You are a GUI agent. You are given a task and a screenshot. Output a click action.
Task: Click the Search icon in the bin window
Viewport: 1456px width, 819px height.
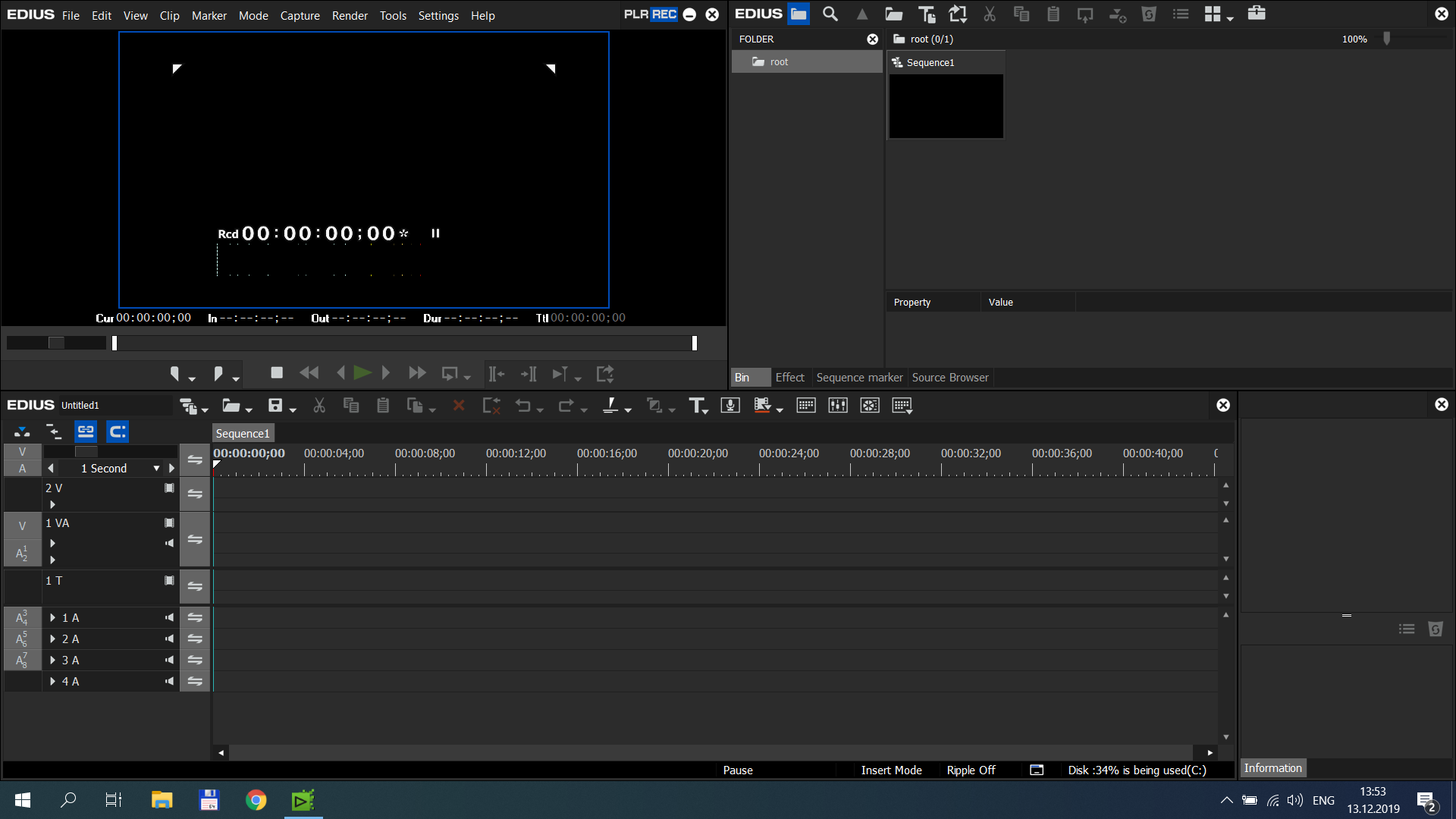pos(830,14)
